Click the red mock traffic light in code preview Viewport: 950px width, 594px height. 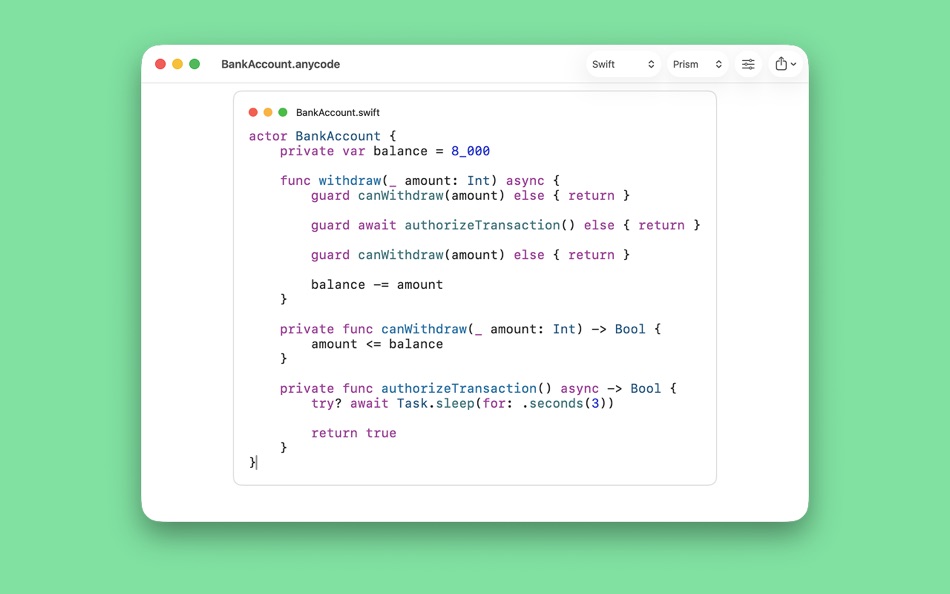pyautogui.click(x=253, y=112)
